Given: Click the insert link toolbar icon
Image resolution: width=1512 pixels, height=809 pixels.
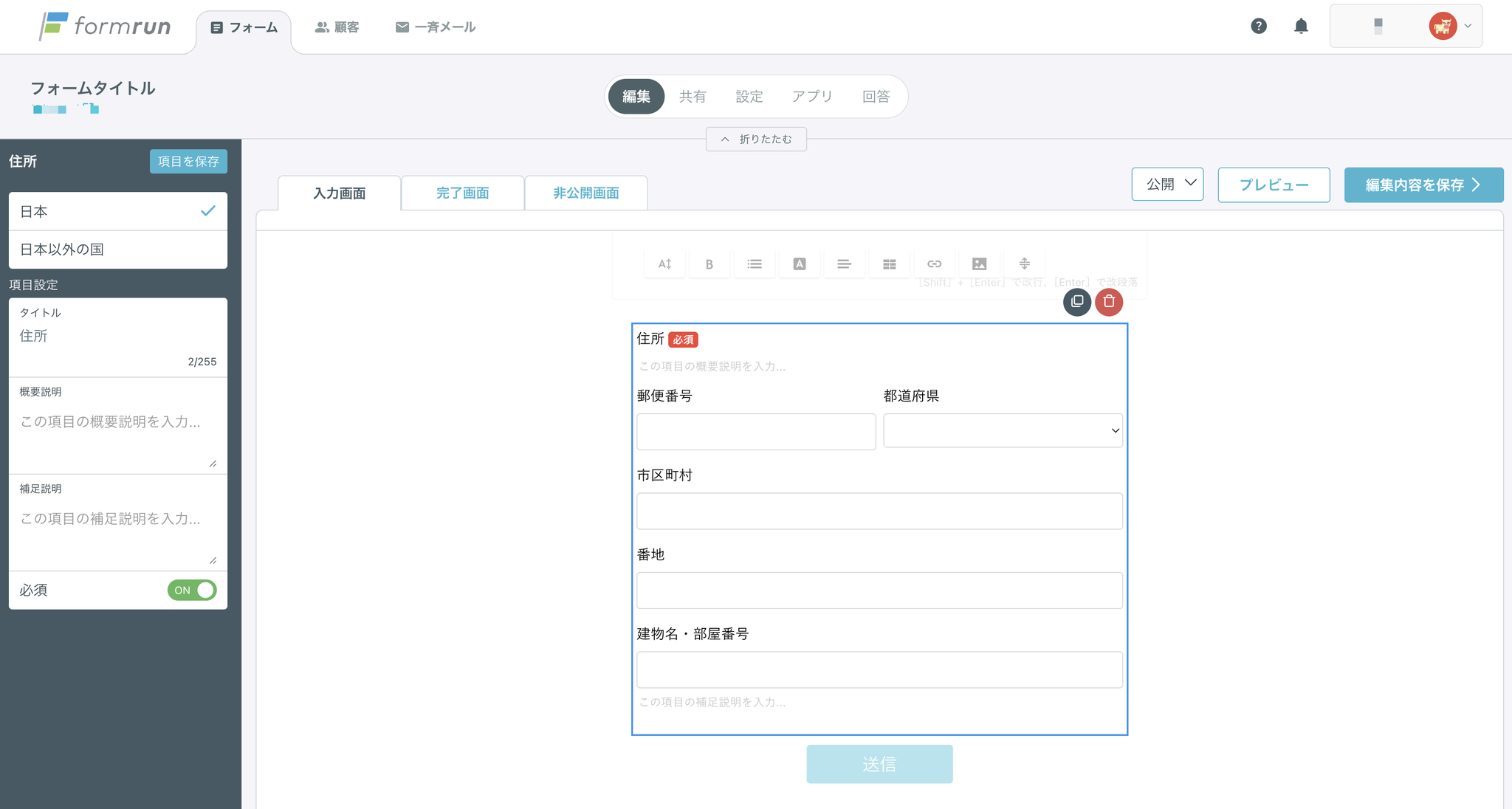Looking at the screenshot, I should (934, 264).
